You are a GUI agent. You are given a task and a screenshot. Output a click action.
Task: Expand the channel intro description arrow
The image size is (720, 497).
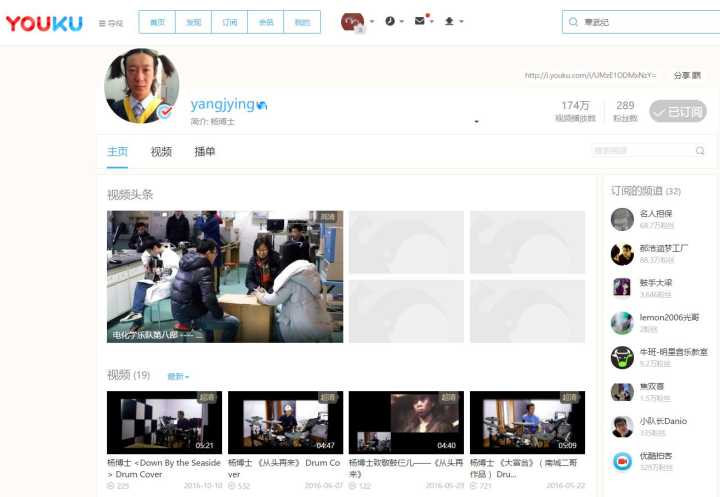point(476,122)
